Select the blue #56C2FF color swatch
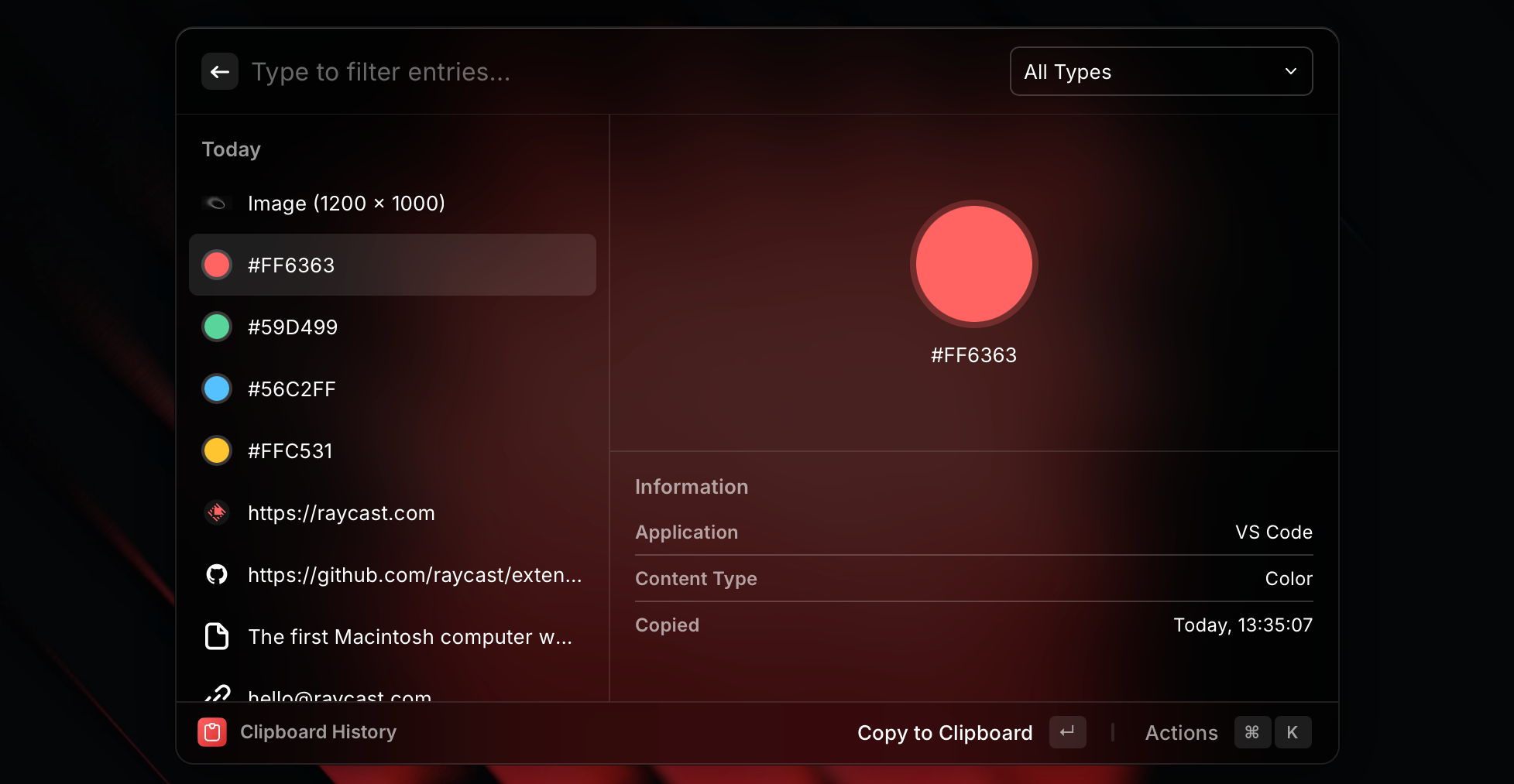Image resolution: width=1514 pixels, height=784 pixels. click(x=217, y=389)
